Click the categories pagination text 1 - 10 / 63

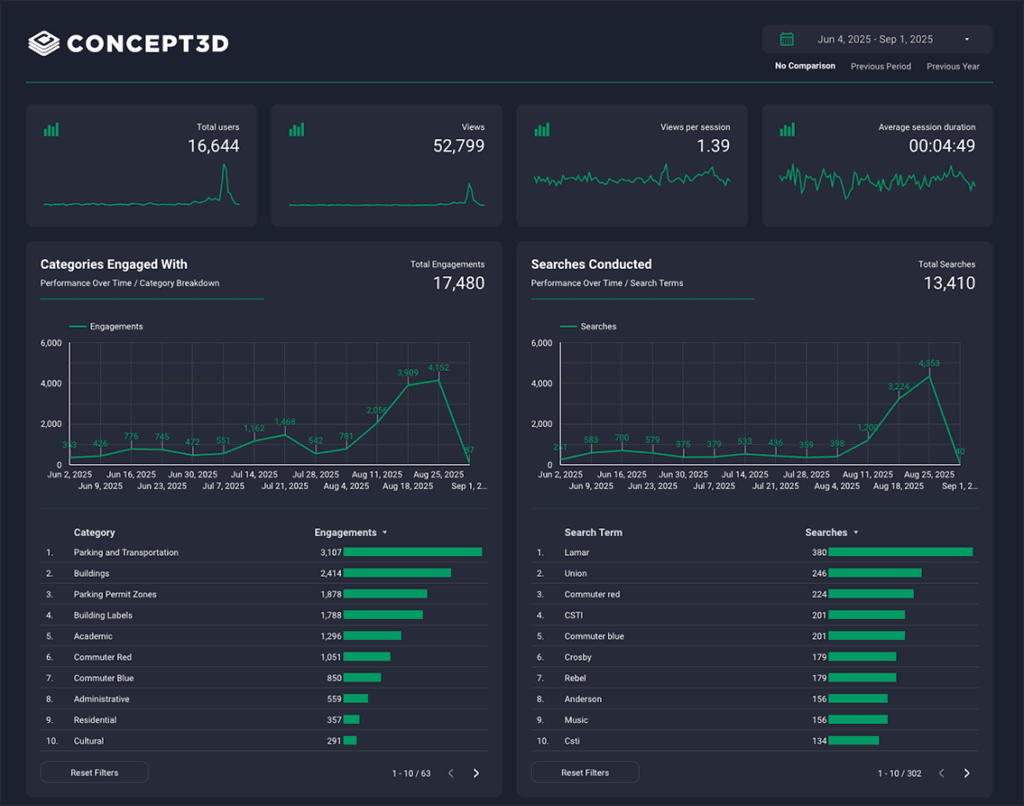point(411,773)
